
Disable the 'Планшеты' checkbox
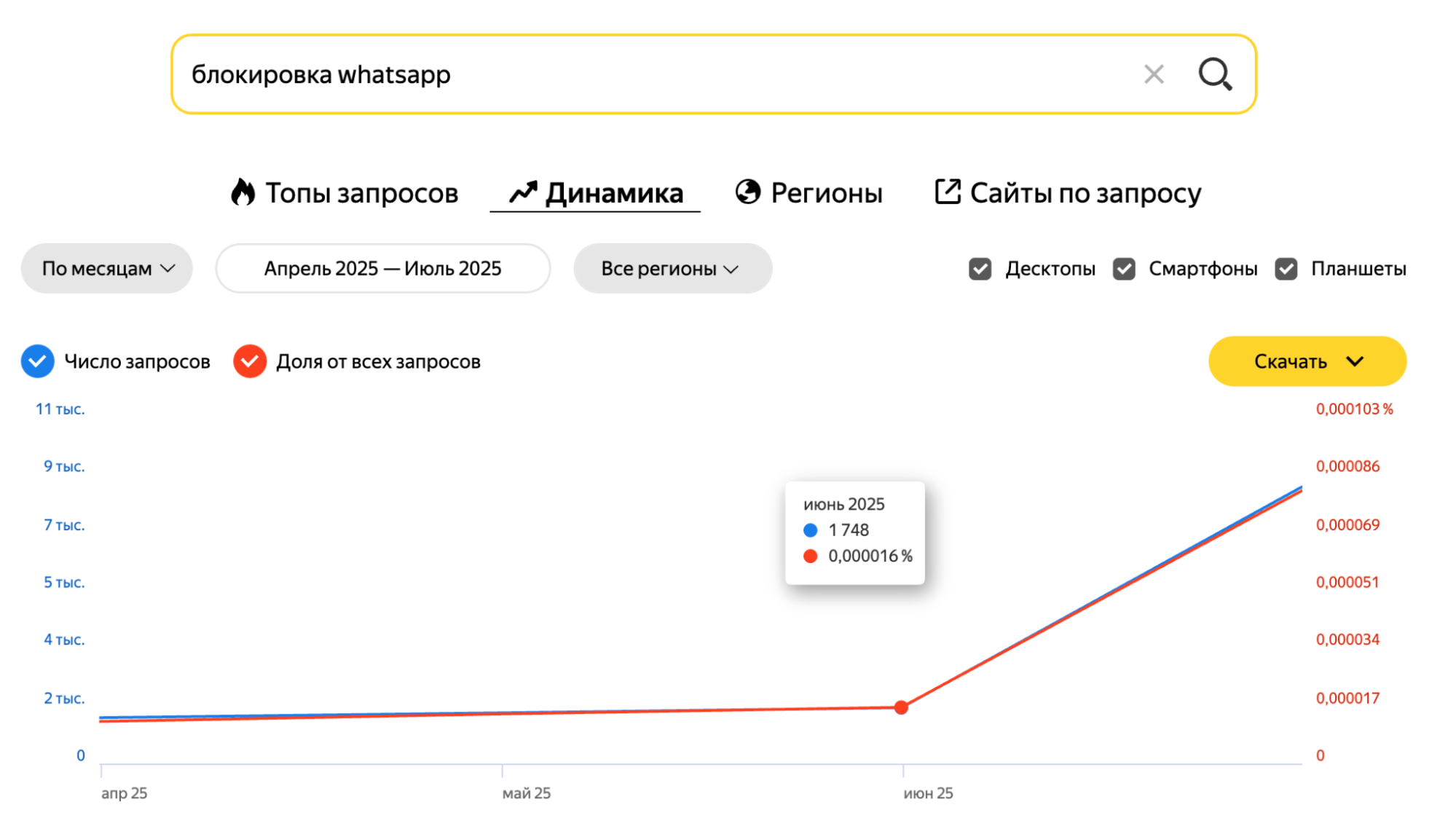pyautogui.click(x=1286, y=269)
